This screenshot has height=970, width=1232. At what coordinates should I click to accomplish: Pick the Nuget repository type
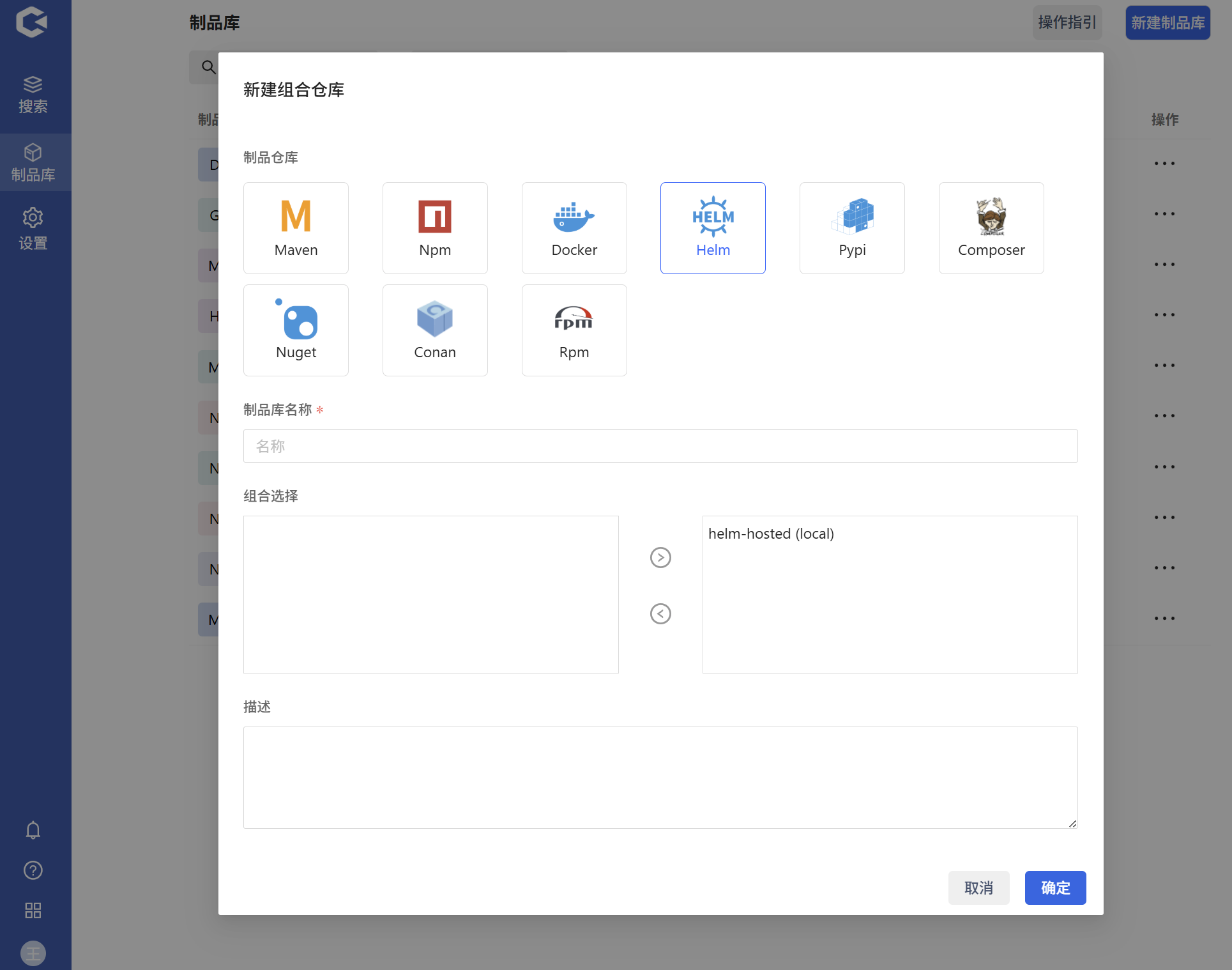[x=296, y=330]
